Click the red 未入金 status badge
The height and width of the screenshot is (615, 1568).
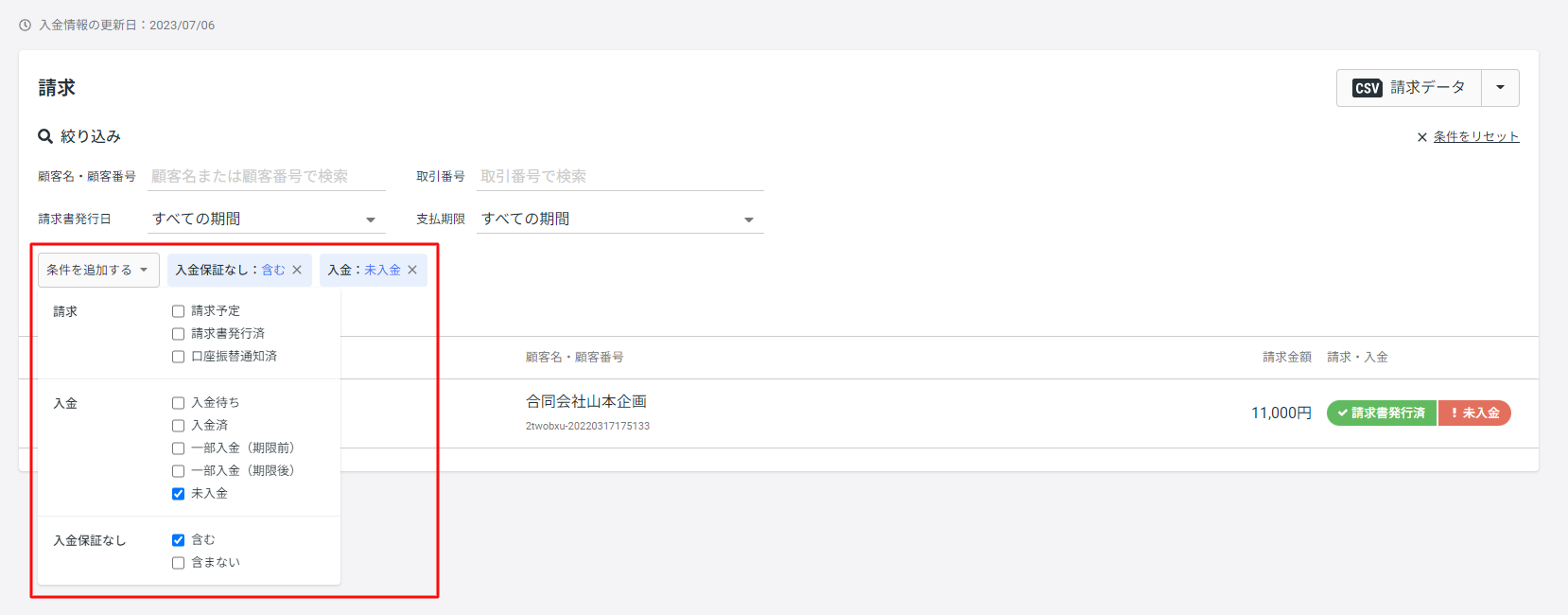[1474, 413]
